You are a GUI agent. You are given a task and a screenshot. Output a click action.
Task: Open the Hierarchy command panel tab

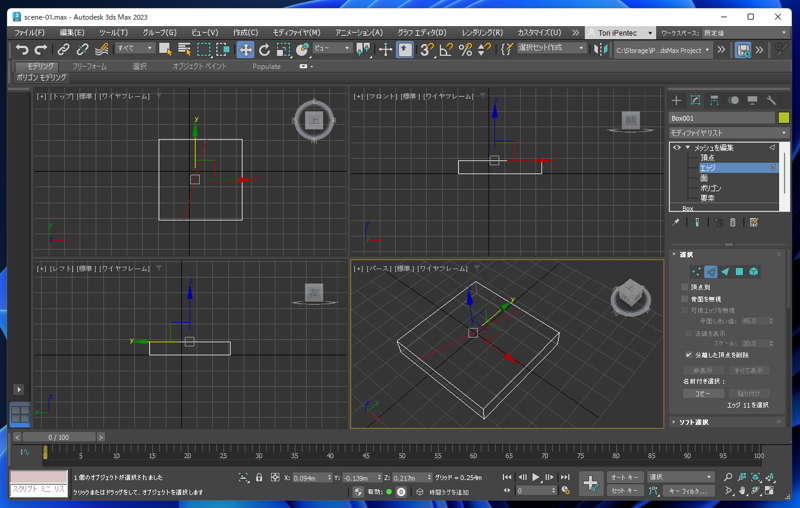point(714,100)
